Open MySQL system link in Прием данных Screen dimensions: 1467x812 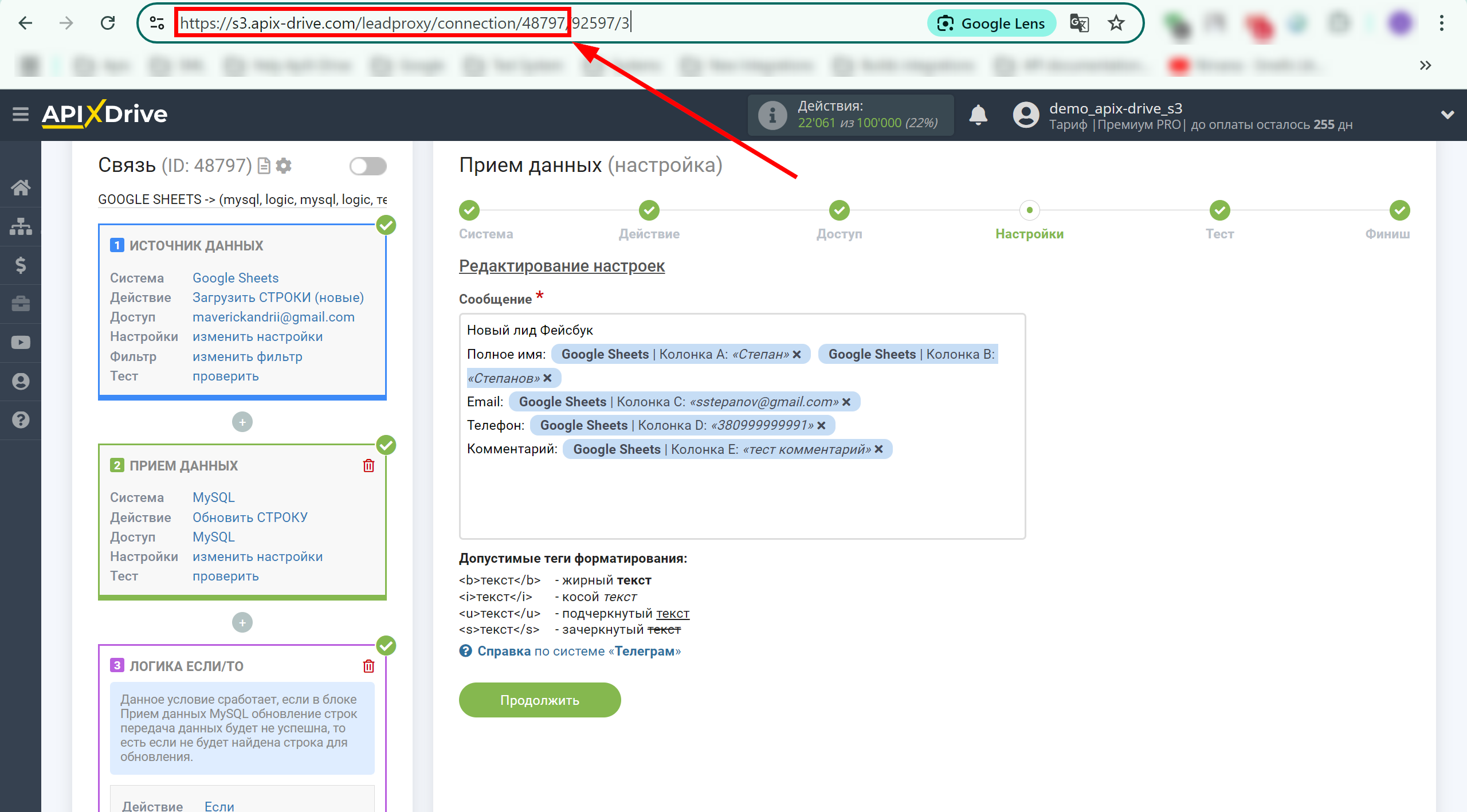click(214, 497)
